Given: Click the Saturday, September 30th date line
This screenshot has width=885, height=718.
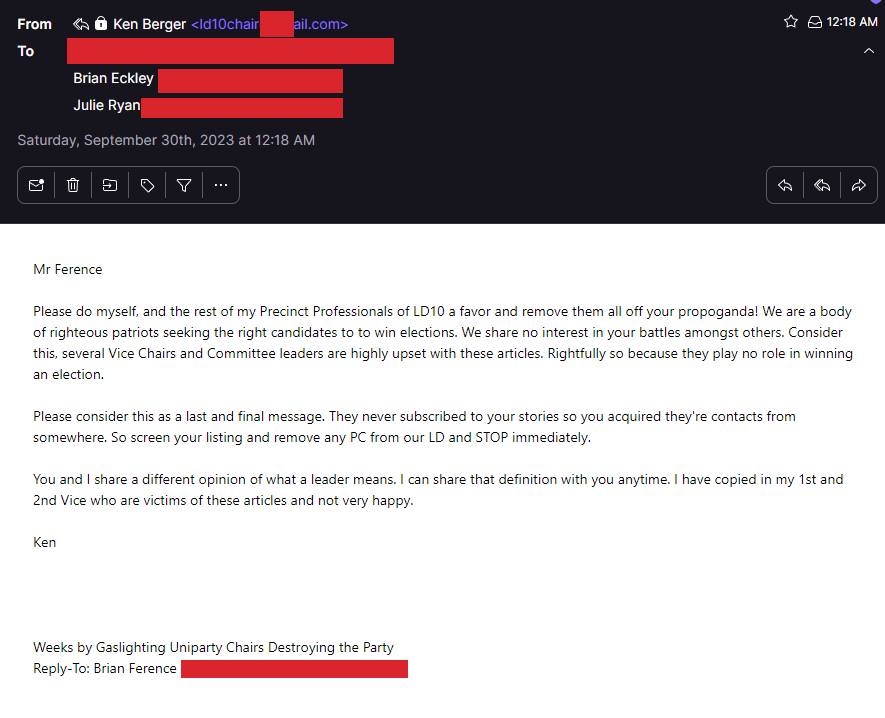Looking at the screenshot, I should tap(166, 140).
